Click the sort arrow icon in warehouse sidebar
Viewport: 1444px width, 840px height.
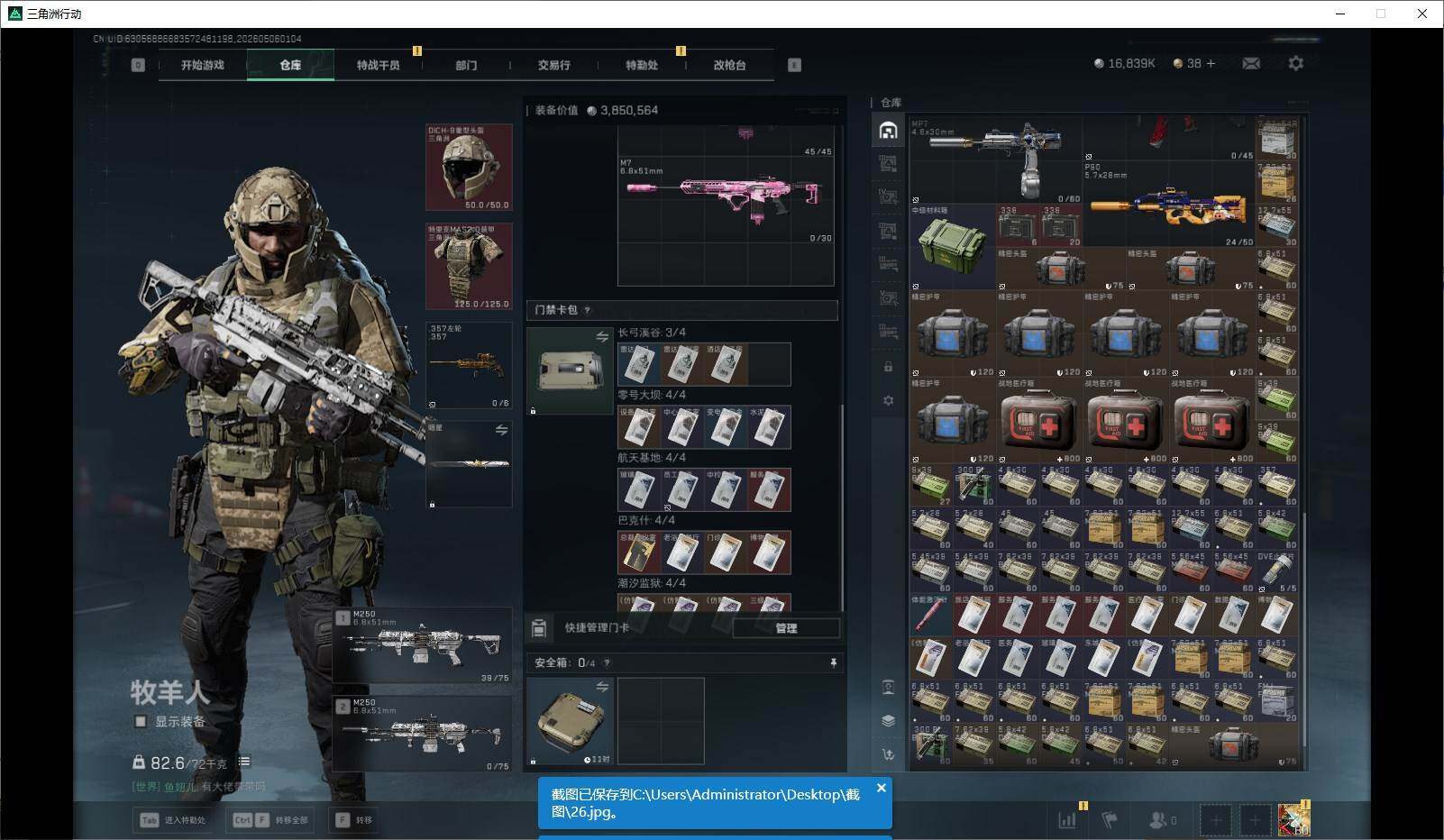click(888, 754)
